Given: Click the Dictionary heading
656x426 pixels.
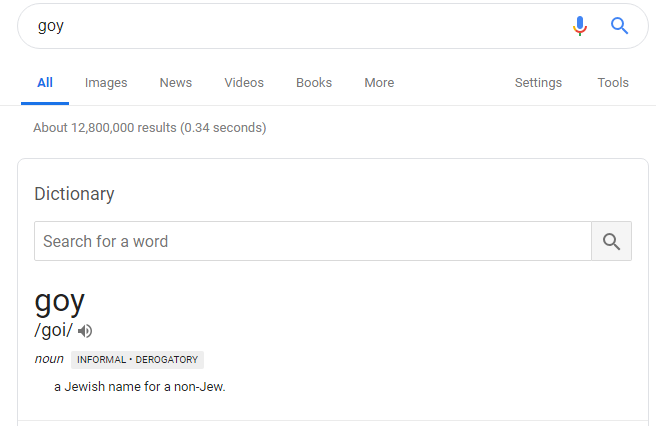Looking at the screenshot, I should (x=74, y=194).
